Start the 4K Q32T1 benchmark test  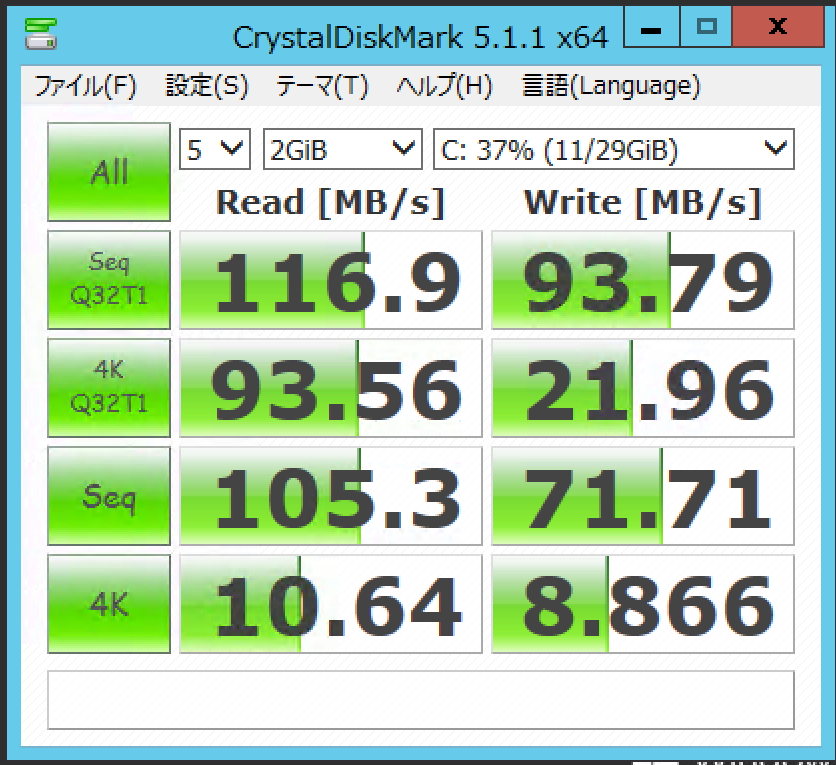(x=108, y=388)
